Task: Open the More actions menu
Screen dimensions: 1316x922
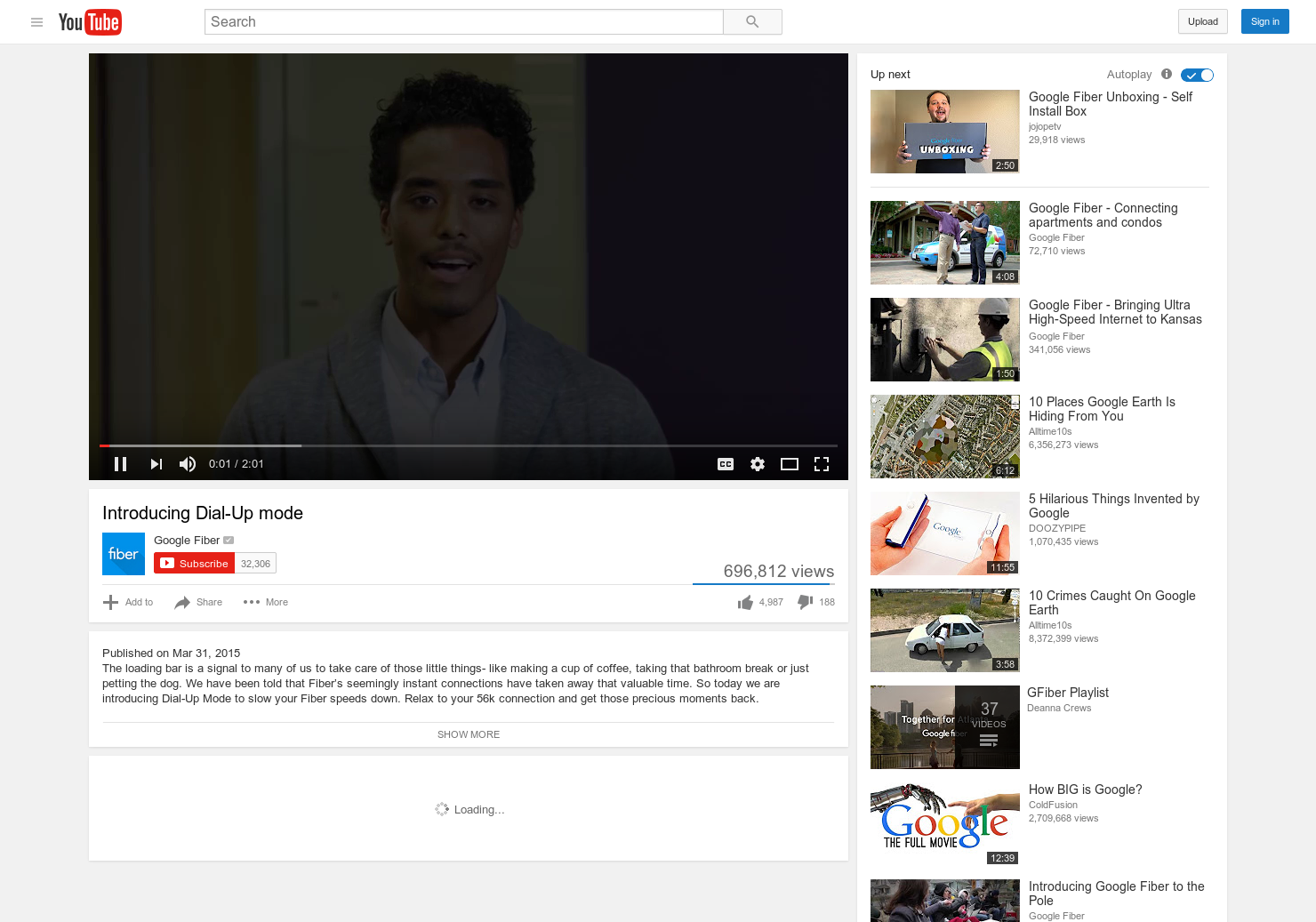Action: tap(266, 603)
